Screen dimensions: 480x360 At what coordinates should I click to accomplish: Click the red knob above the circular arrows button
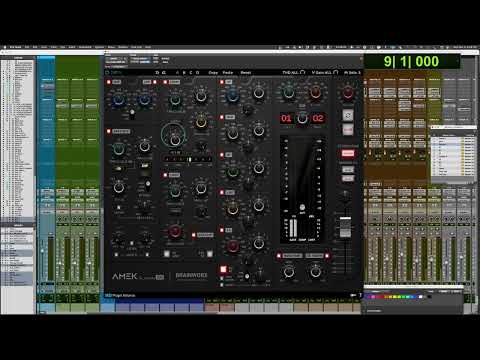[x=348, y=93]
